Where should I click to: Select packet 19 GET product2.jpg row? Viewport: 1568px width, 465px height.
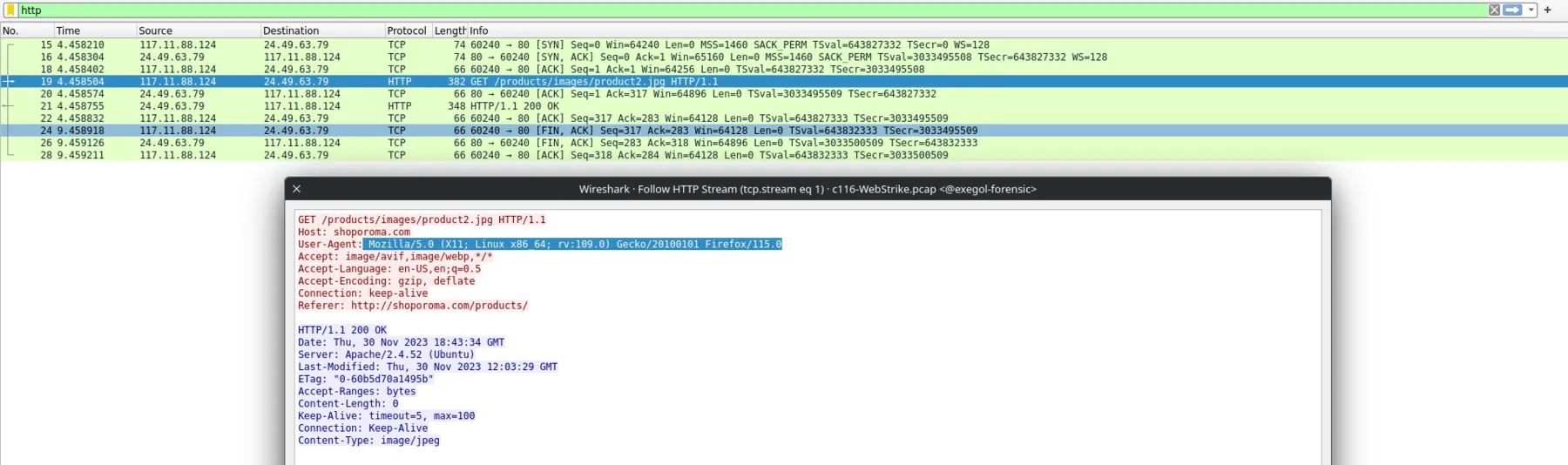coord(784,81)
